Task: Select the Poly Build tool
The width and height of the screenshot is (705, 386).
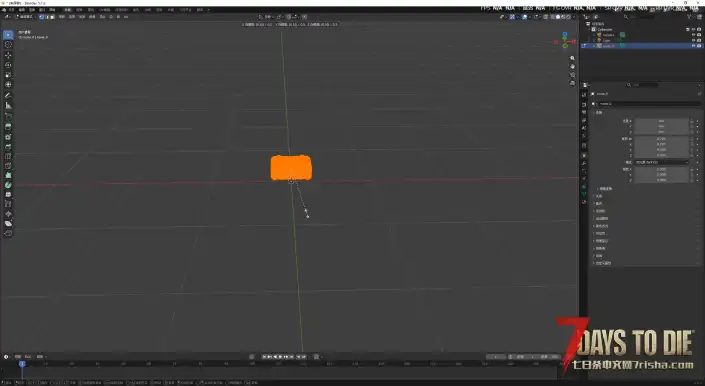Action: click(x=8, y=175)
